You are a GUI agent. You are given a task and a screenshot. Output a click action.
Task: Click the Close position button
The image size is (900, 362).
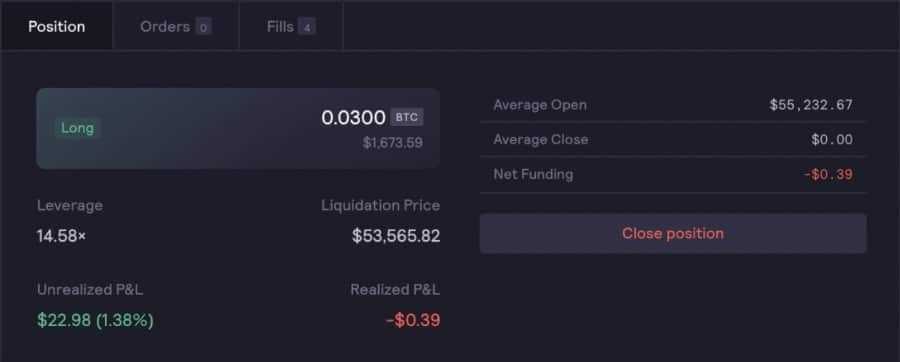tap(673, 233)
